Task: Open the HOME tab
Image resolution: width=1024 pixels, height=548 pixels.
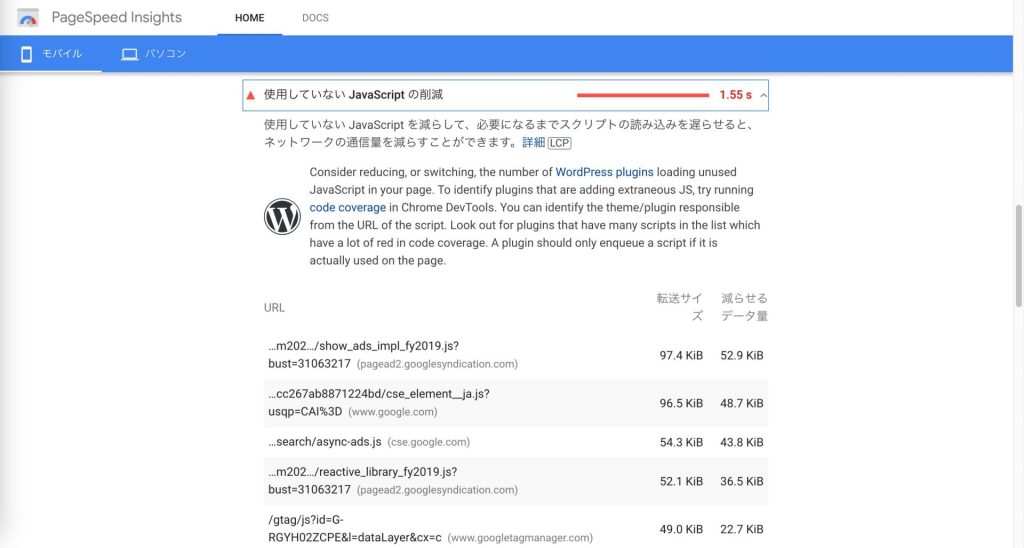Action: point(249,18)
